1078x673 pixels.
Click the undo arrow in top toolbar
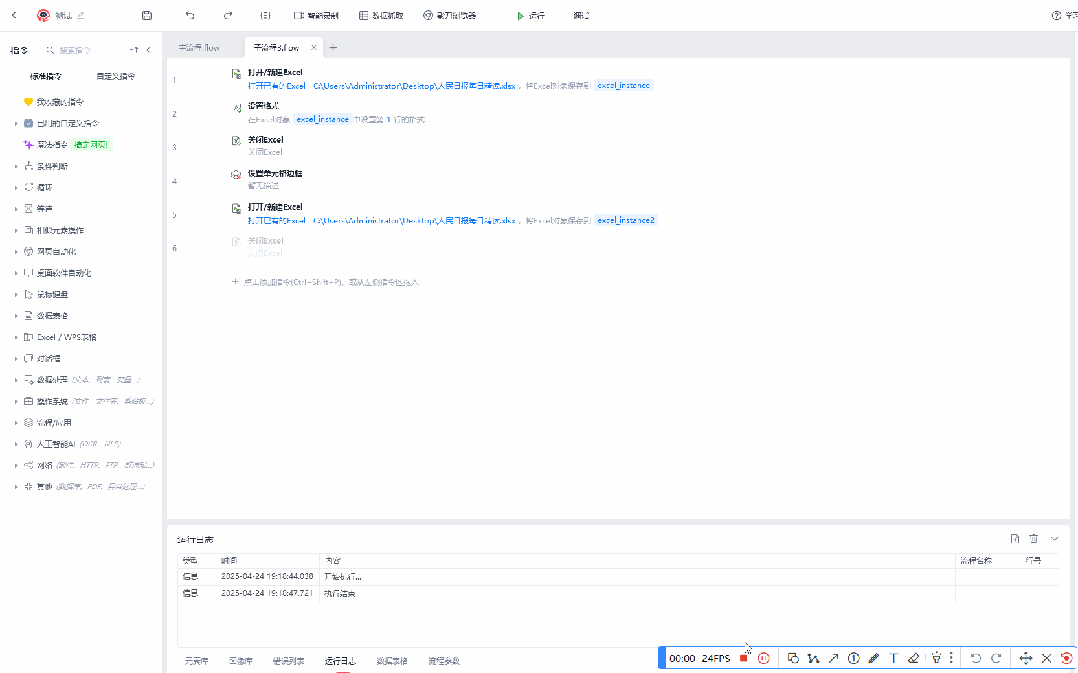(190, 16)
